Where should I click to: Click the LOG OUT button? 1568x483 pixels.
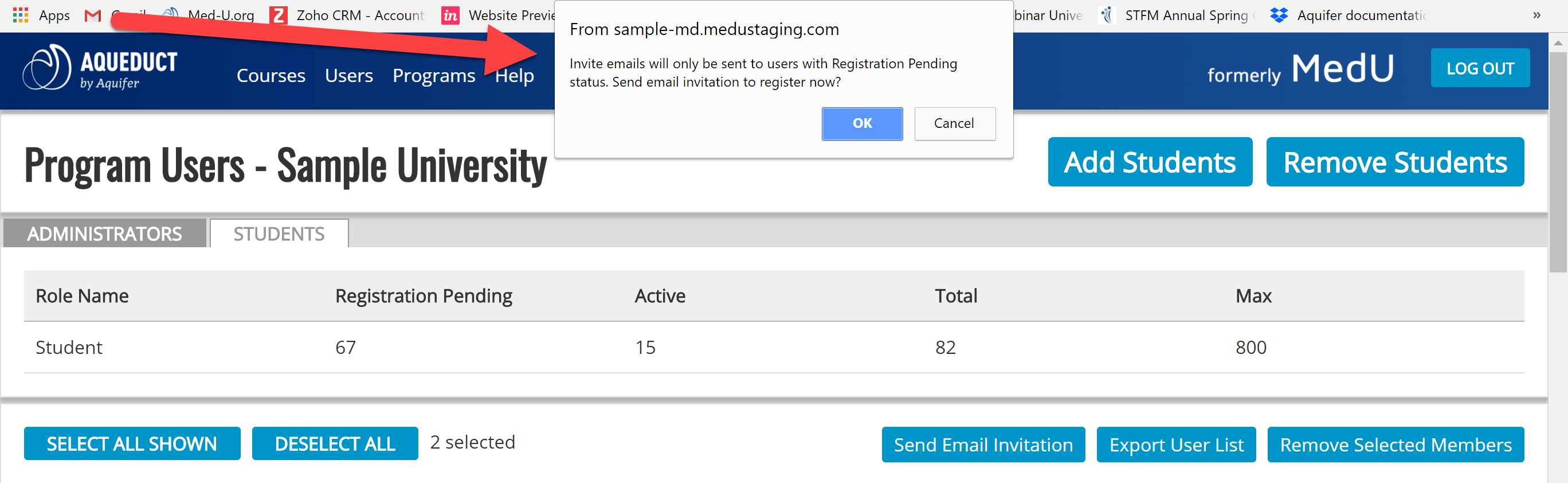[1480, 68]
